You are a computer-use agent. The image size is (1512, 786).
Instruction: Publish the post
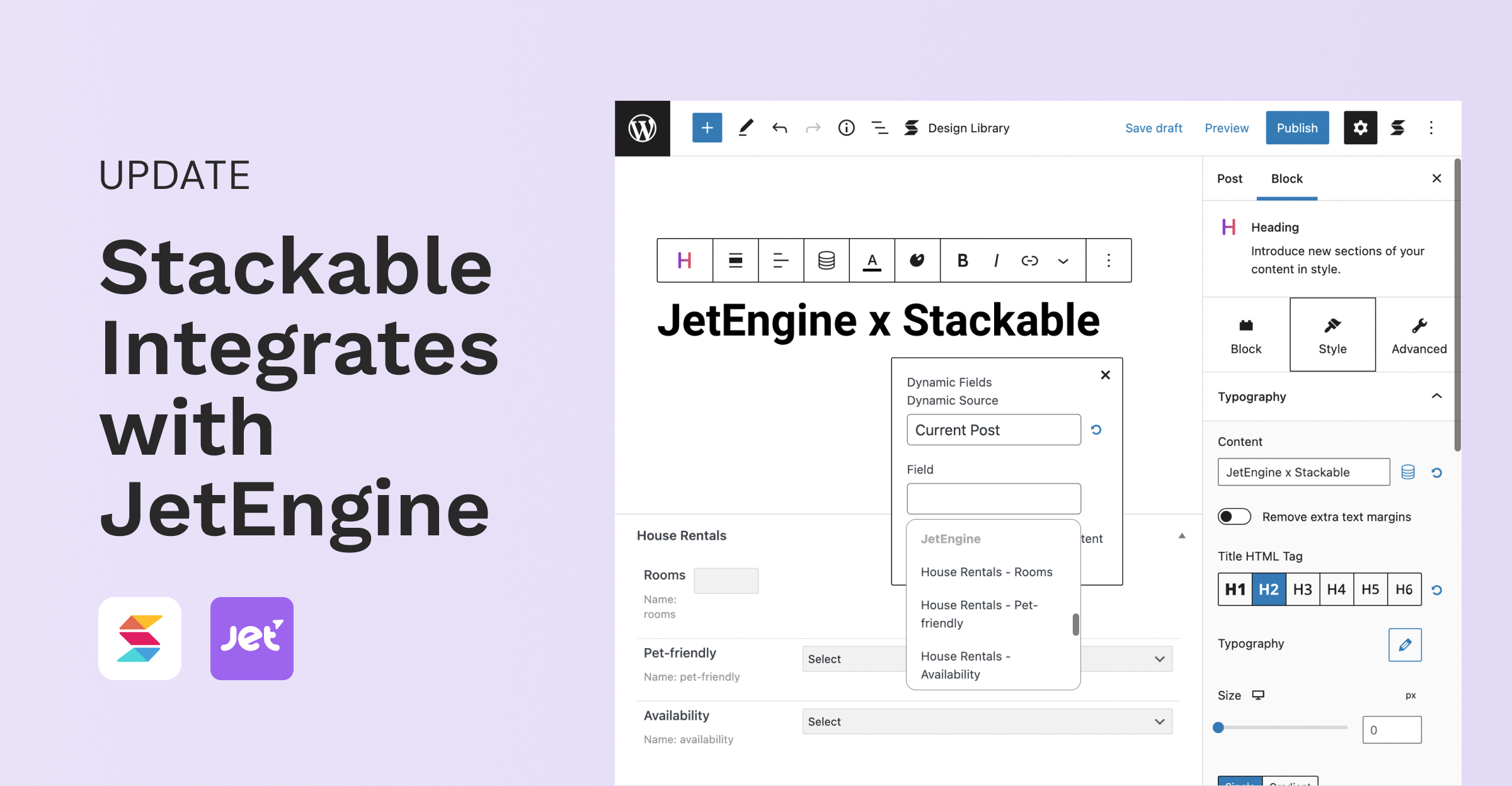(1297, 128)
